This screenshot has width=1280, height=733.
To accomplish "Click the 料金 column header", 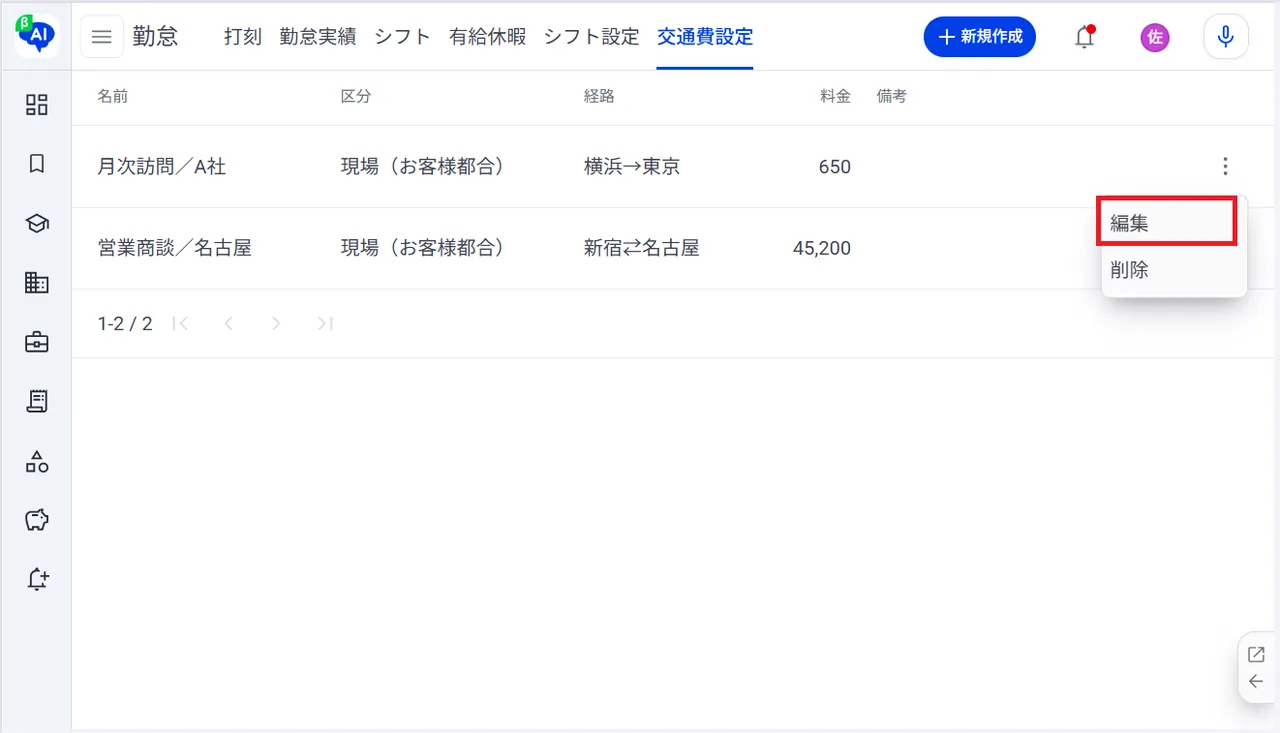I will 835,97.
